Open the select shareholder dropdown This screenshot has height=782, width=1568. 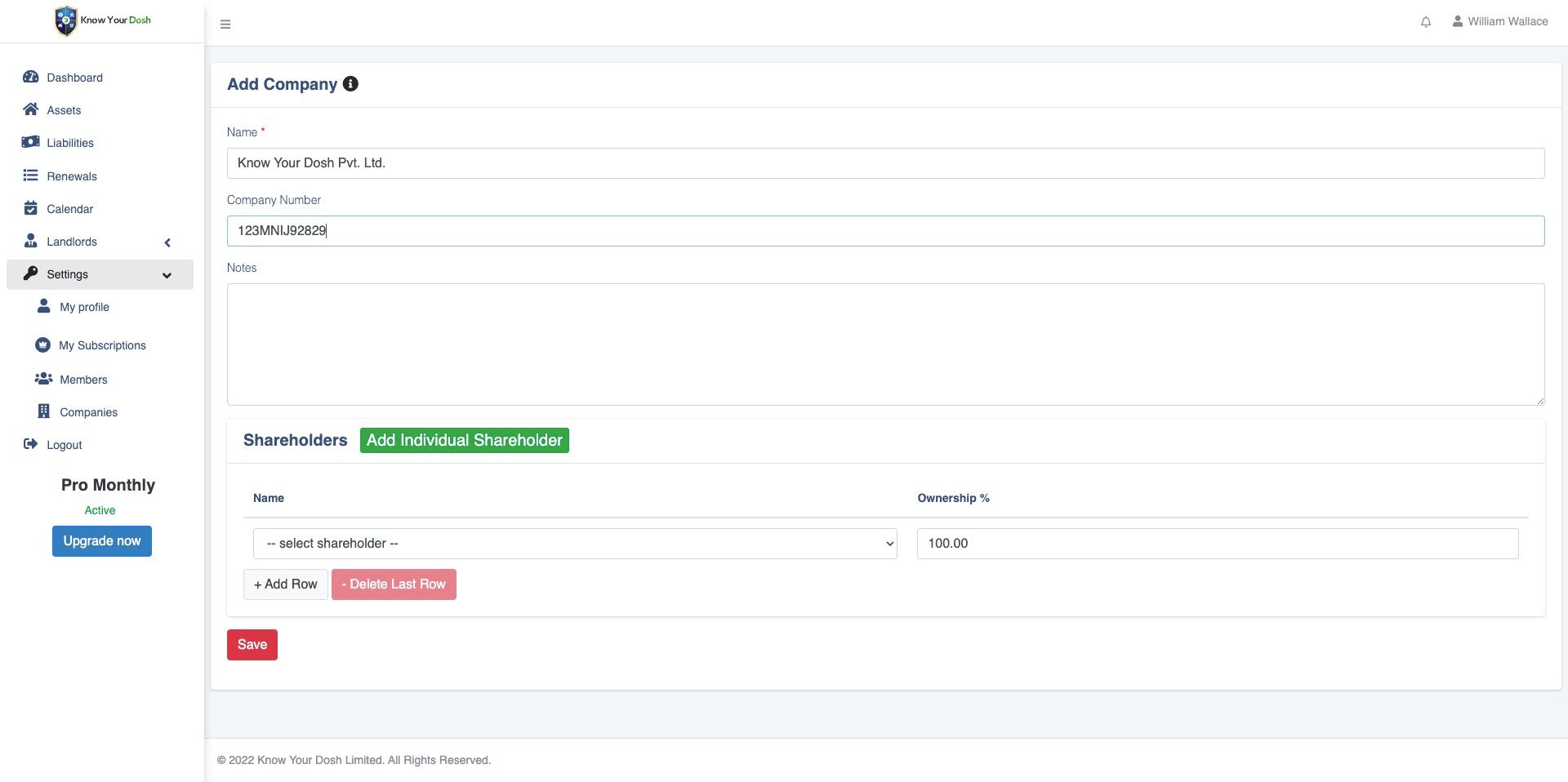click(575, 544)
